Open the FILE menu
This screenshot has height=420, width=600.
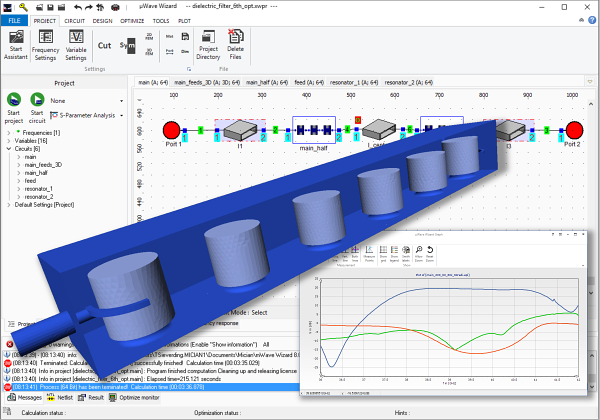(x=14, y=20)
